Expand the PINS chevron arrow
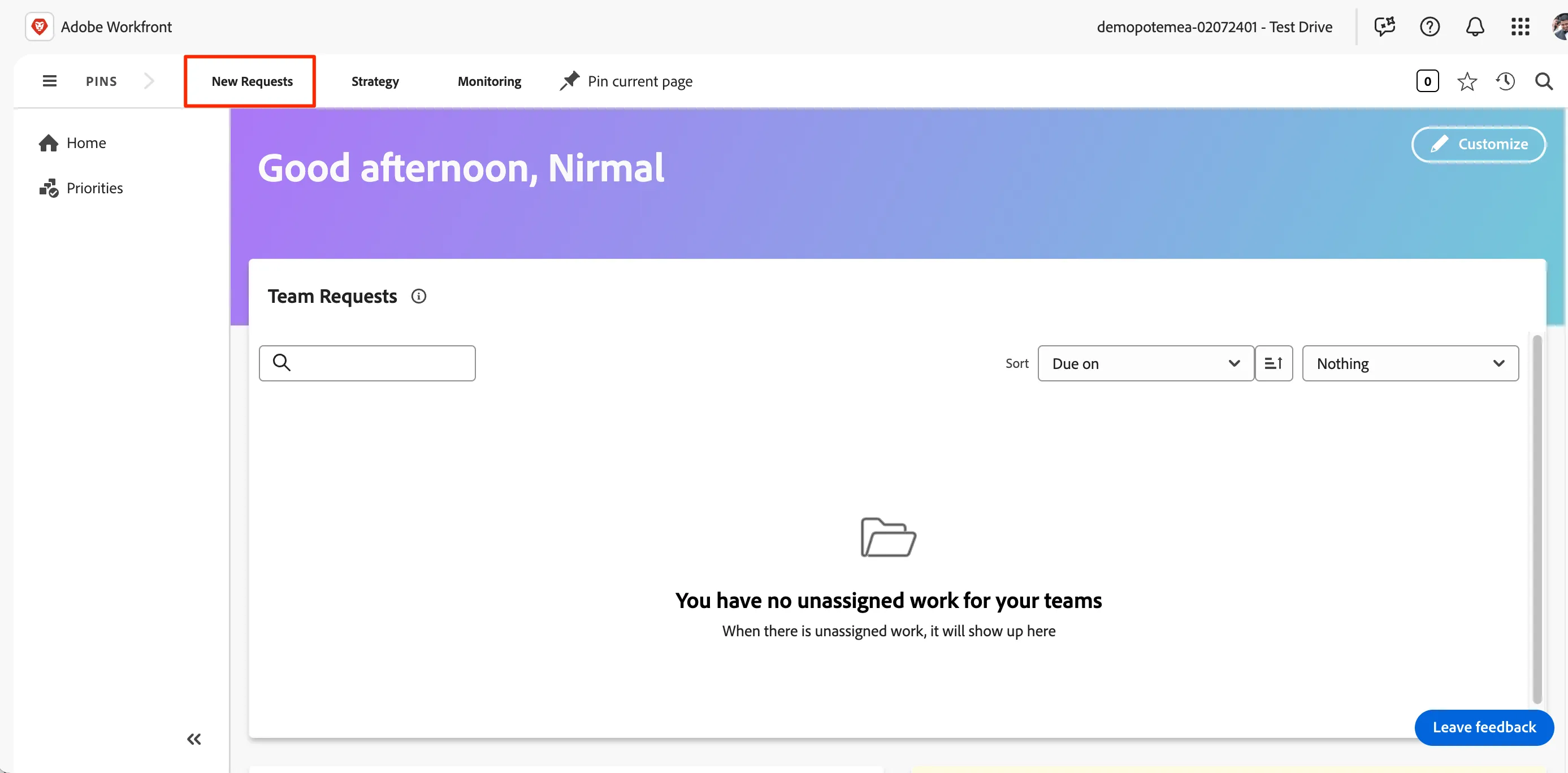 coord(149,81)
